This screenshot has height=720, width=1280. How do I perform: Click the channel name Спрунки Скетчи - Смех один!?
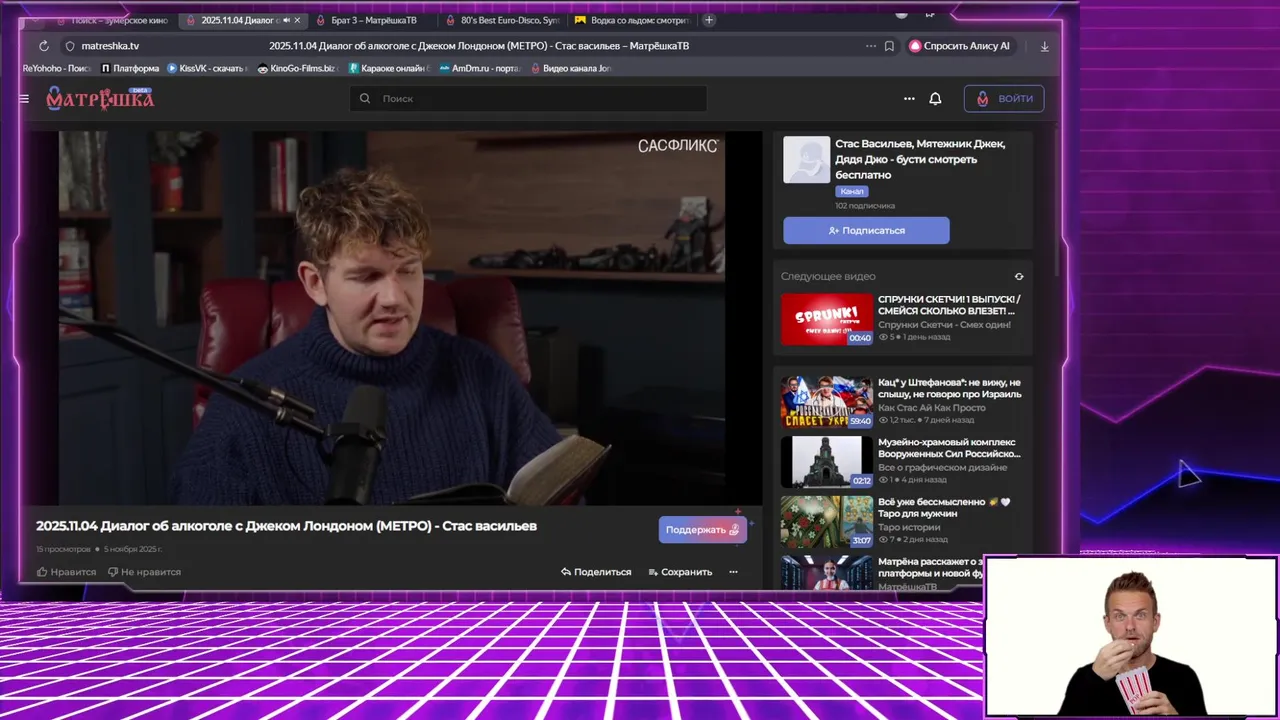(944, 325)
